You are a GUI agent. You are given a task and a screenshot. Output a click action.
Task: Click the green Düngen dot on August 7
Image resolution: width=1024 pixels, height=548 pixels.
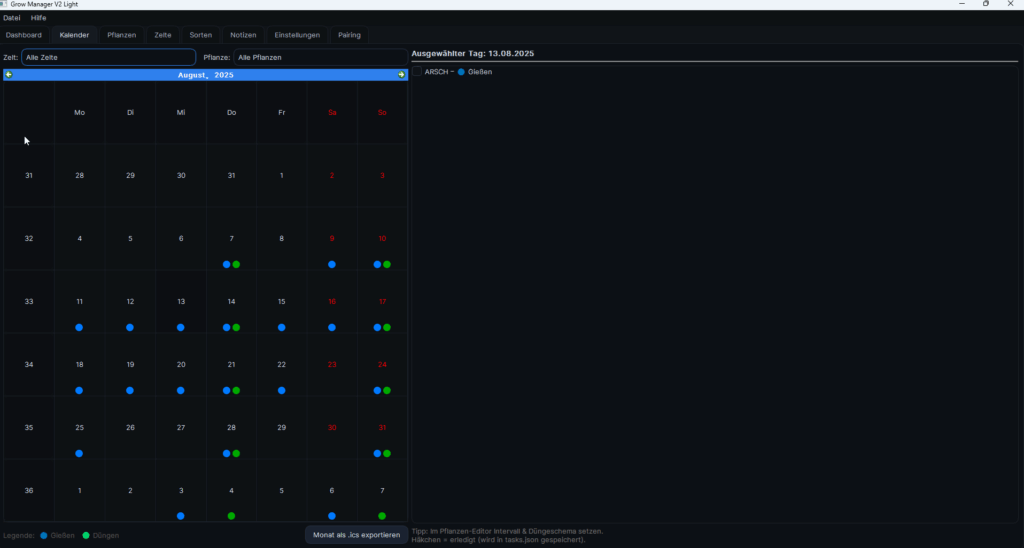click(x=236, y=265)
